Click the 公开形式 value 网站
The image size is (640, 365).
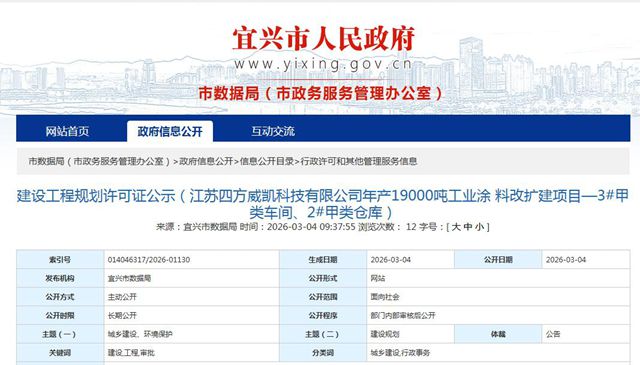(x=378, y=278)
